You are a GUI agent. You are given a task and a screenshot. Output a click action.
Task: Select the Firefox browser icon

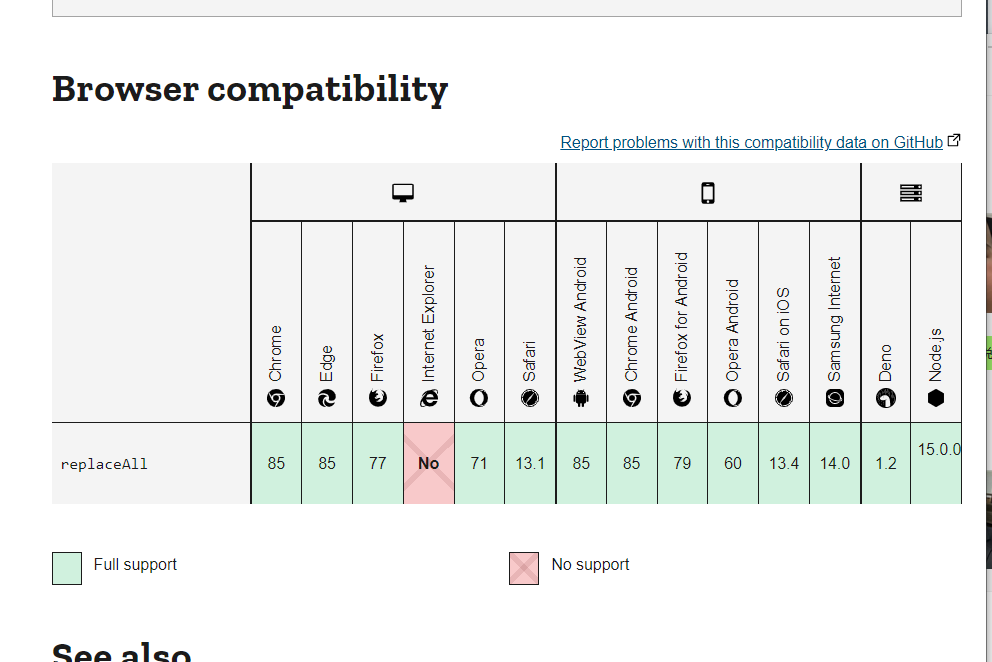point(377,397)
